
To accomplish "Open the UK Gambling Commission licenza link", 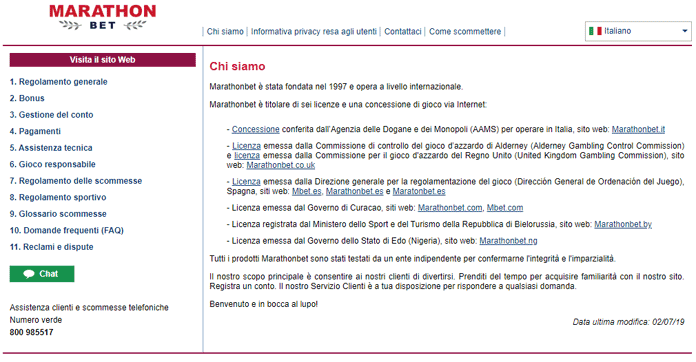I will 247,155.
